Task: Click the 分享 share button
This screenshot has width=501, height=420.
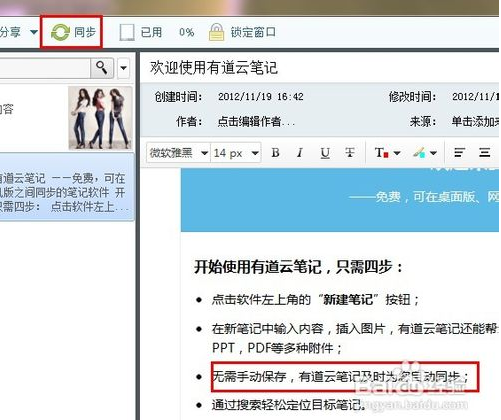Action: point(10,32)
